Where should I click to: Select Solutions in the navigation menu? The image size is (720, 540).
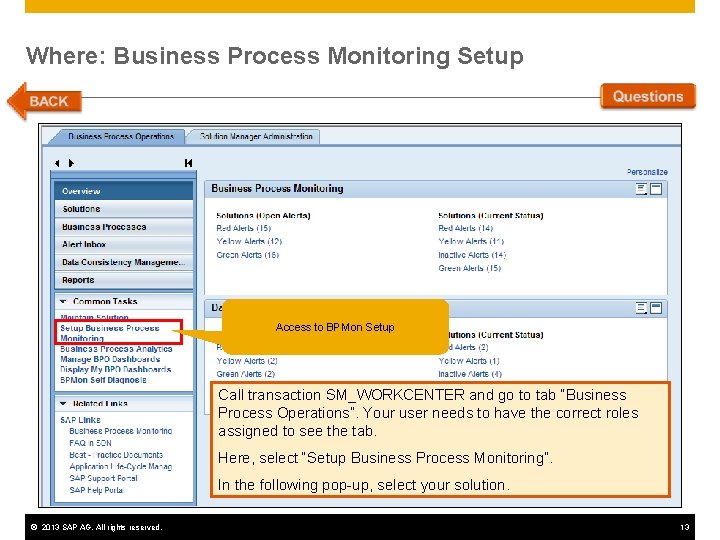tap(124, 209)
